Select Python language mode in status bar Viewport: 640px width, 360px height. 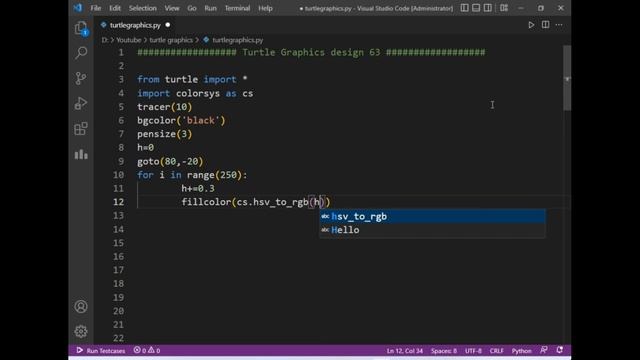522,351
